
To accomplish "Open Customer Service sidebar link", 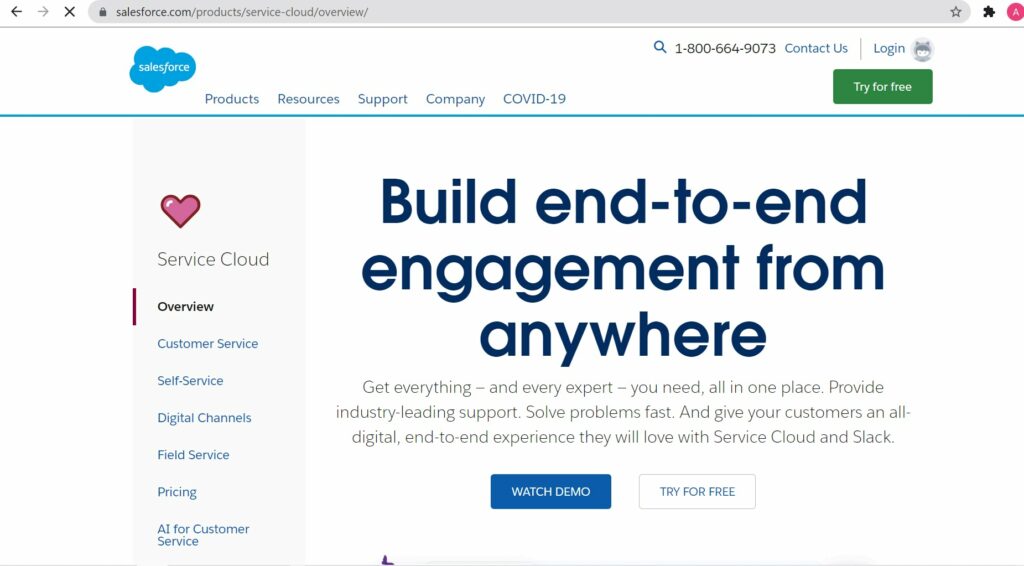I will (x=208, y=343).
